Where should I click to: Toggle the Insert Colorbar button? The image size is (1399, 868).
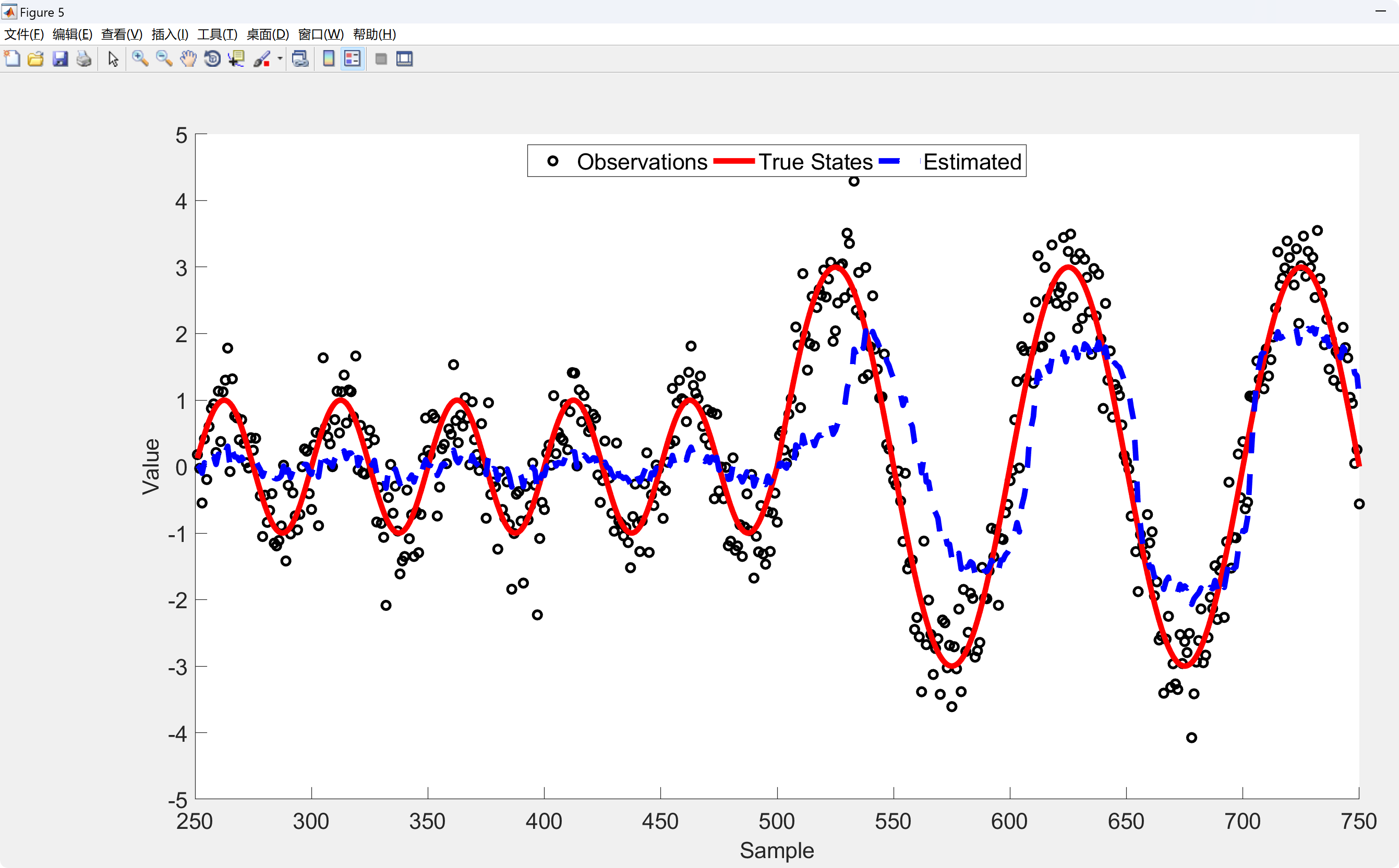pyautogui.click(x=329, y=58)
